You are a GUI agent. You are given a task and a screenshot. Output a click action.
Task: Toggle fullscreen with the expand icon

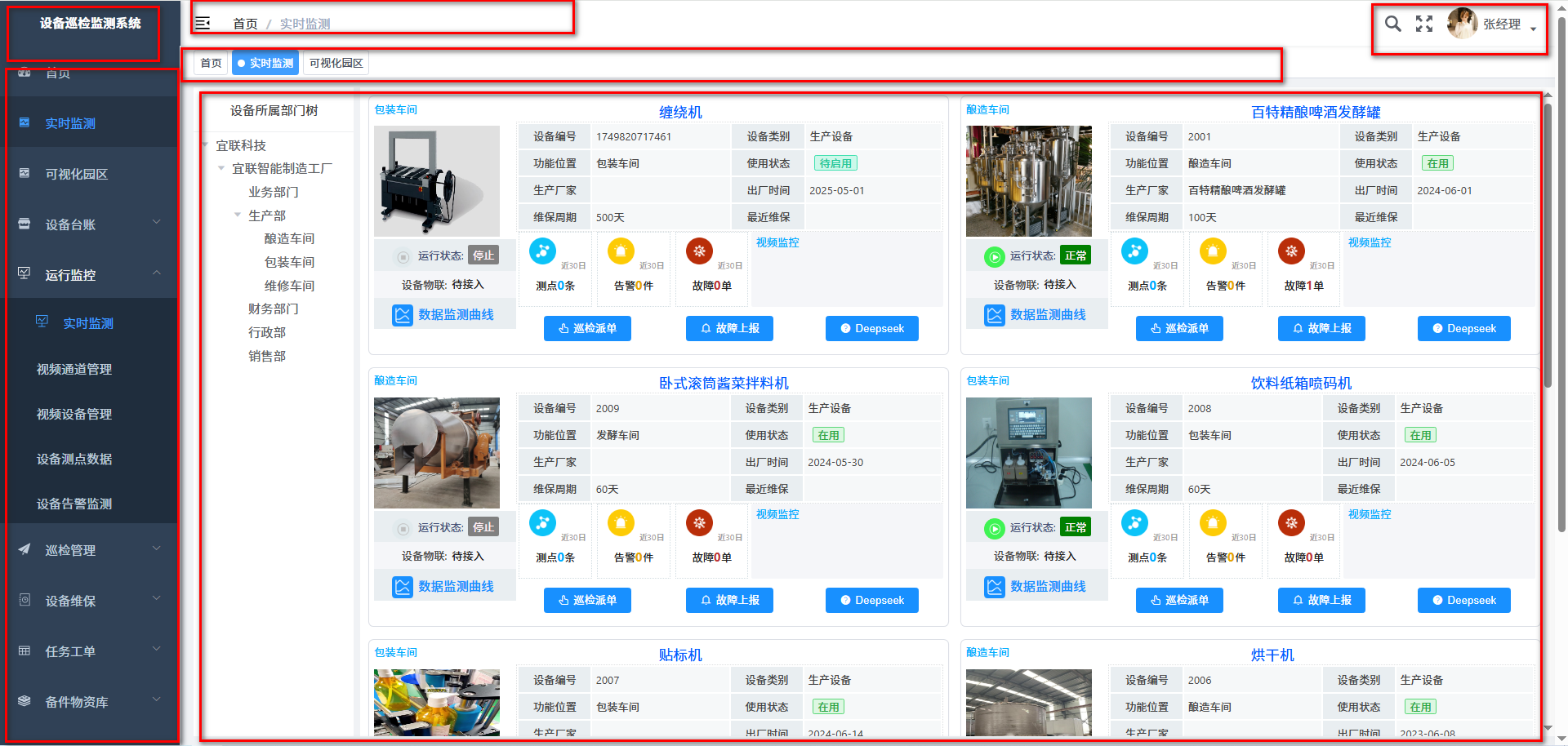click(1424, 24)
